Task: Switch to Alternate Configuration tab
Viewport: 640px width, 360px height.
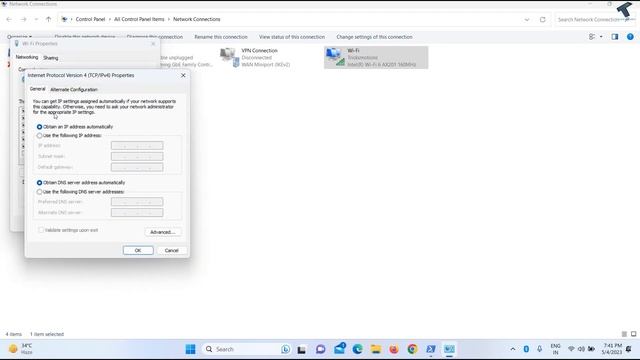Action: coord(74,89)
